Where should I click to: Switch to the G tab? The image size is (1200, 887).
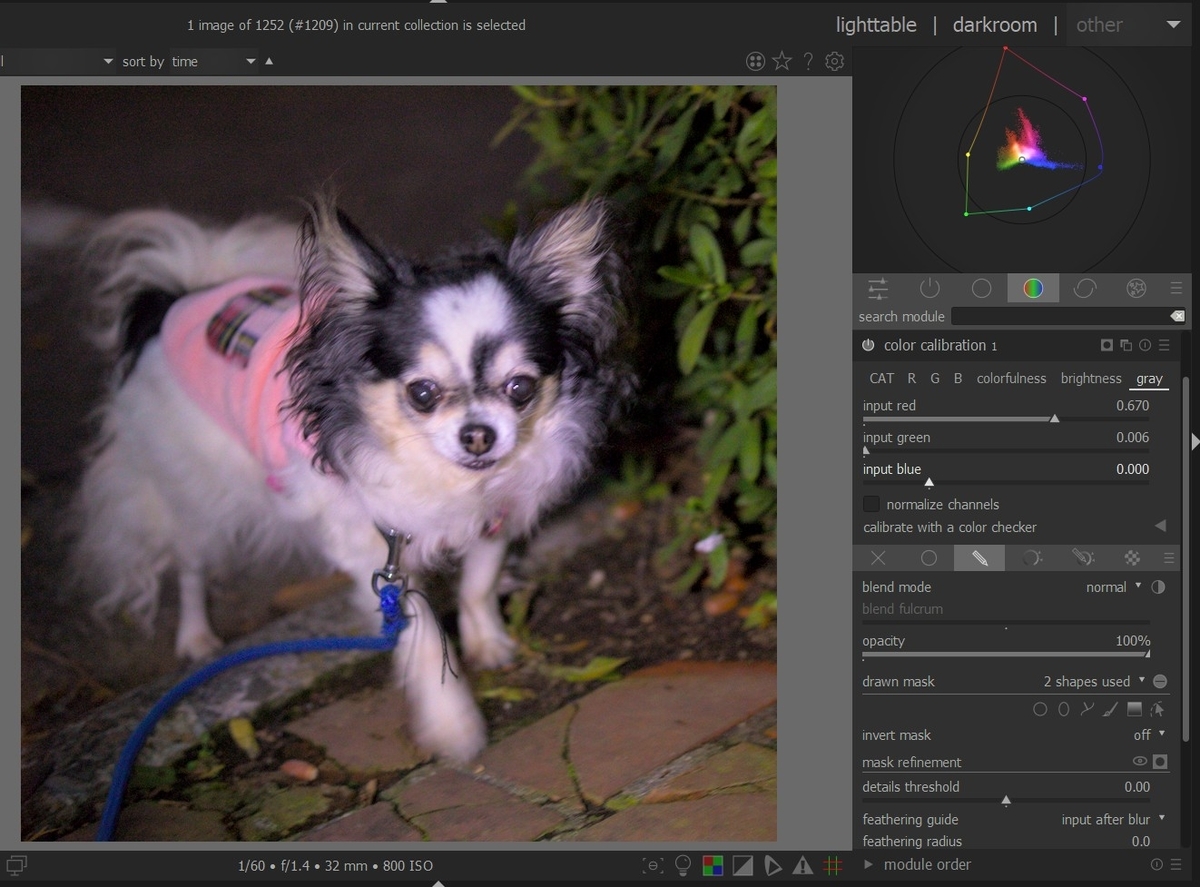pos(935,378)
